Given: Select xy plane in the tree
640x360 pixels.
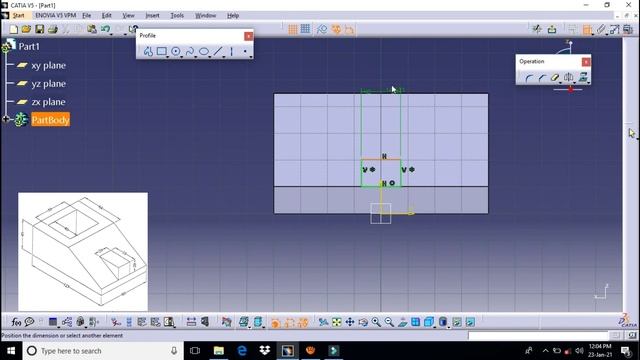Looking at the screenshot, I should pyautogui.click(x=48, y=65).
